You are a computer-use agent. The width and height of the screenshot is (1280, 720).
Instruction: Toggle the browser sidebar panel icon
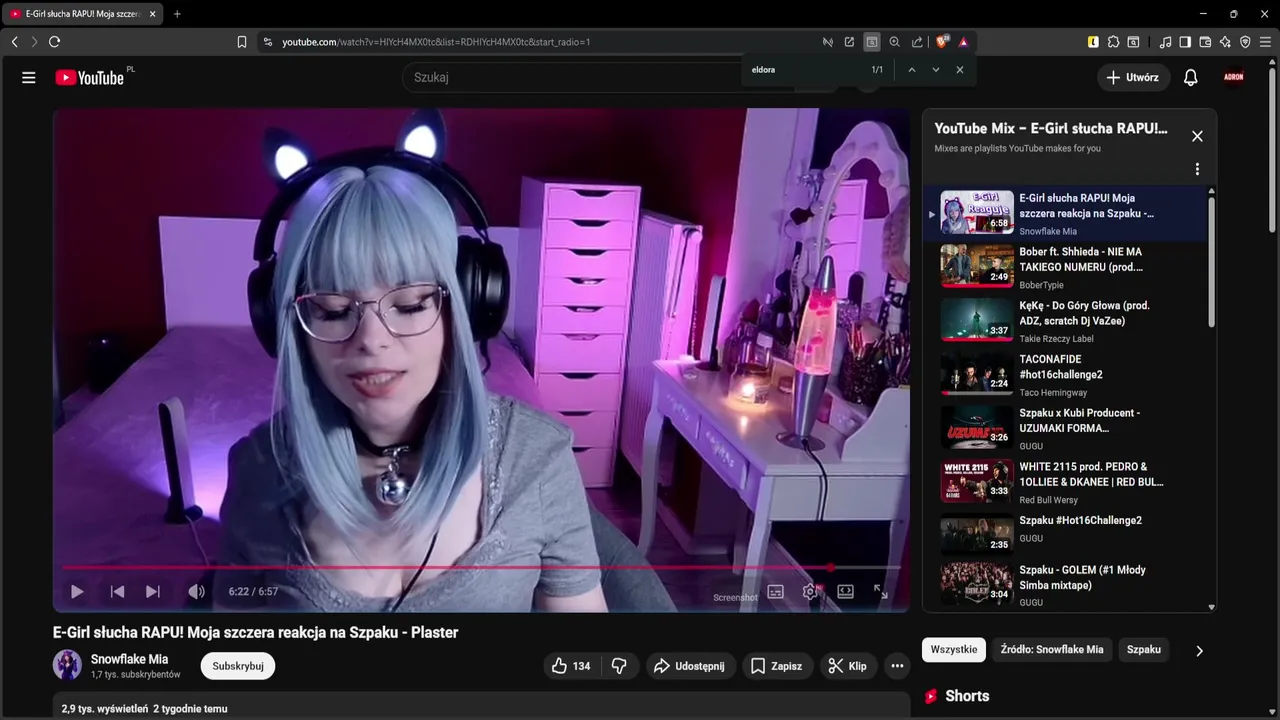click(x=1185, y=42)
